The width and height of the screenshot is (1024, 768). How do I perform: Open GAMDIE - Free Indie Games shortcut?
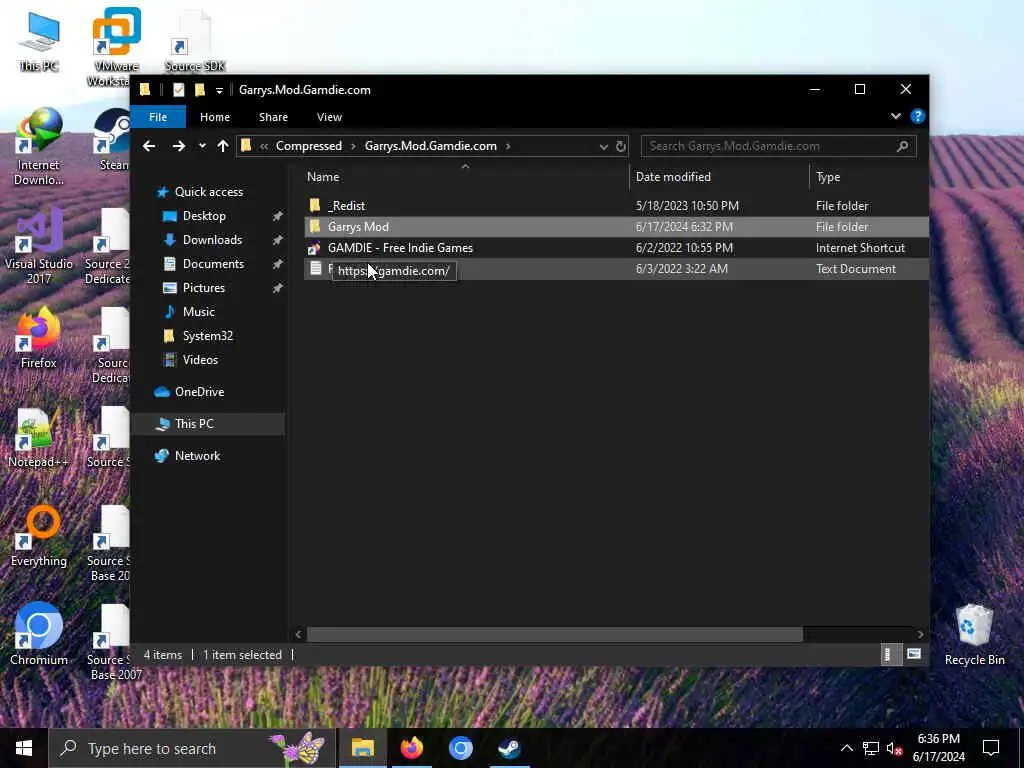400,248
